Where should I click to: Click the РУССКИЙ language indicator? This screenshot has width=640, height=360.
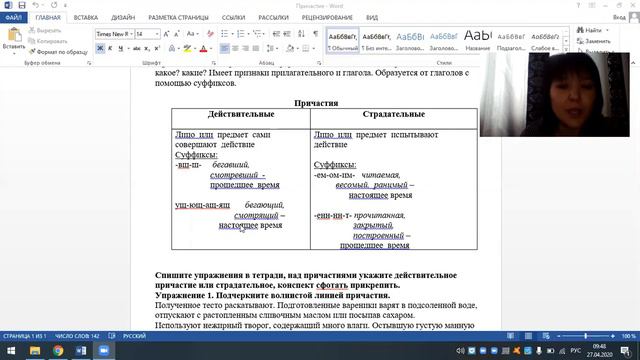click(x=134, y=336)
